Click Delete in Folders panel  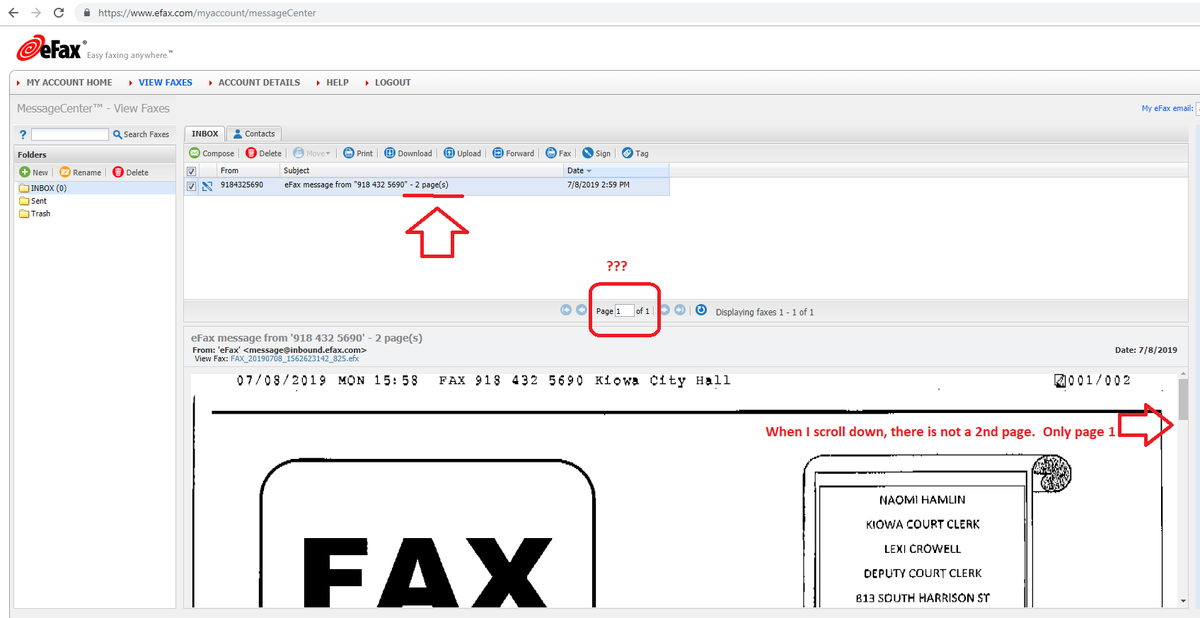[131, 172]
